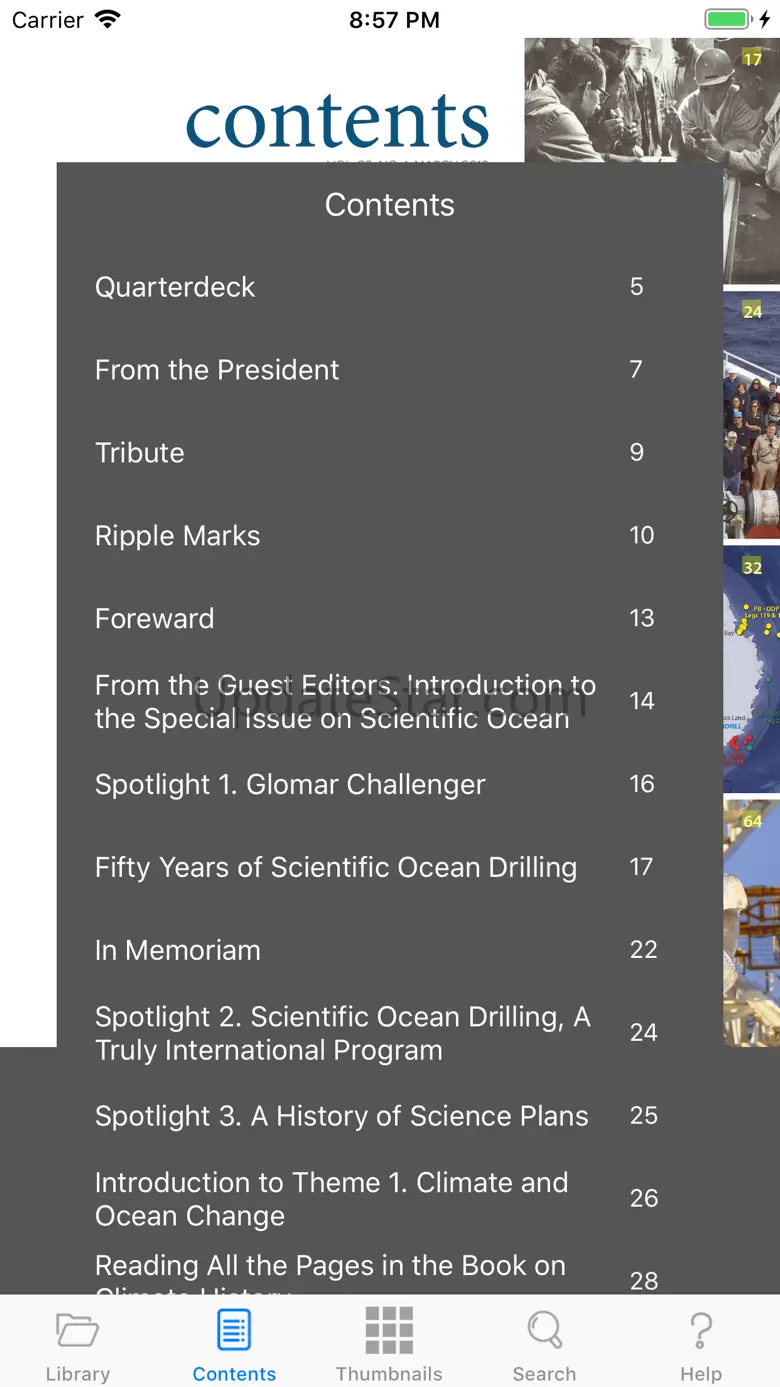Open the Search magnifier tab
The width and height of the screenshot is (780, 1387).
pyautogui.click(x=544, y=1342)
